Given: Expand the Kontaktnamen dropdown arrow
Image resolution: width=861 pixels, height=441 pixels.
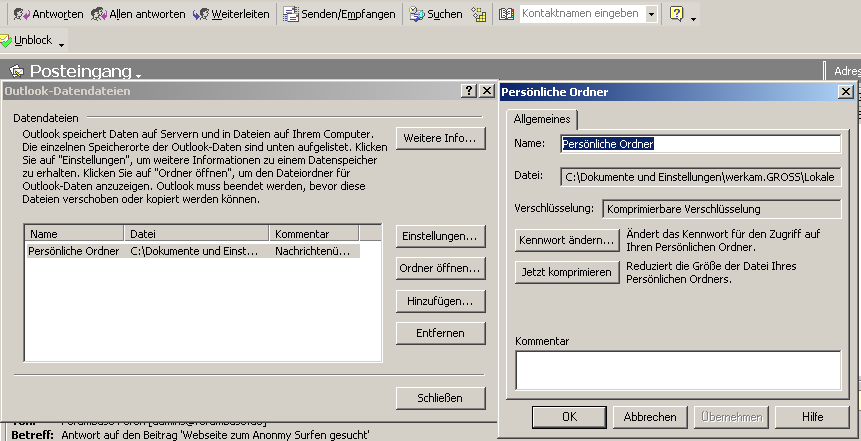Looking at the screenshot, I should coord(651,14).
